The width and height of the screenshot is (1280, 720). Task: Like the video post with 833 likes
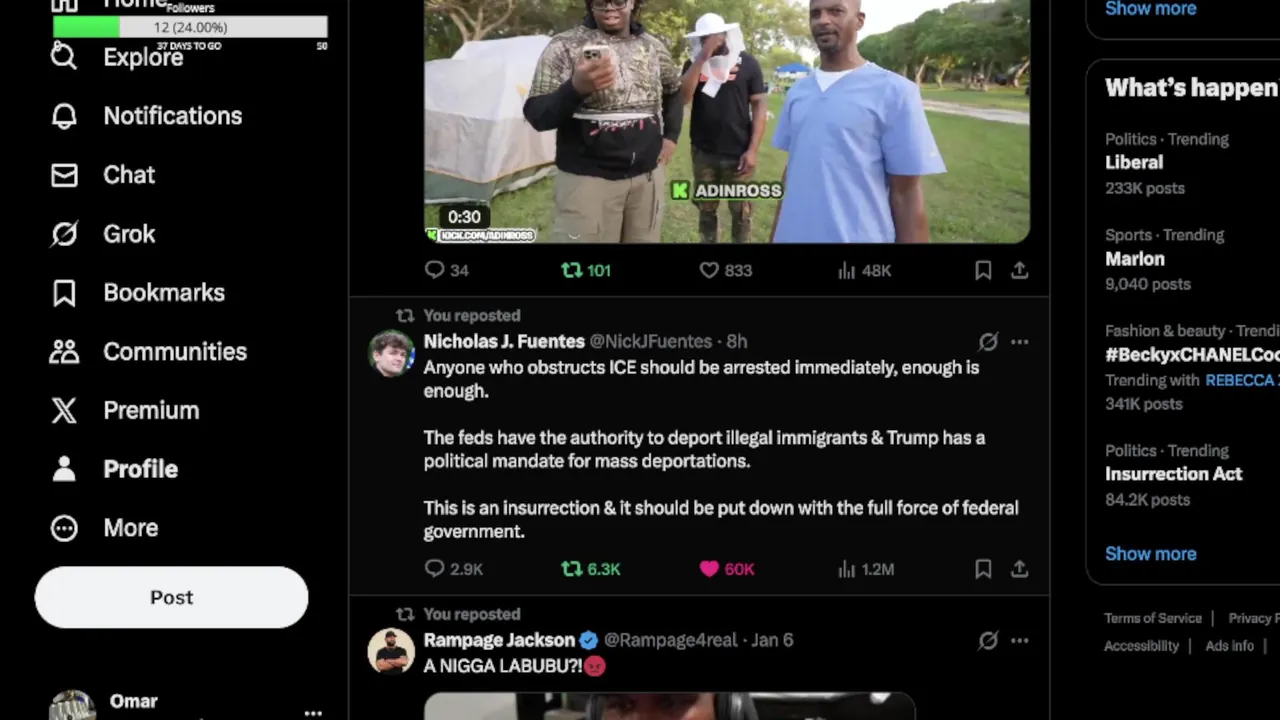725,270
